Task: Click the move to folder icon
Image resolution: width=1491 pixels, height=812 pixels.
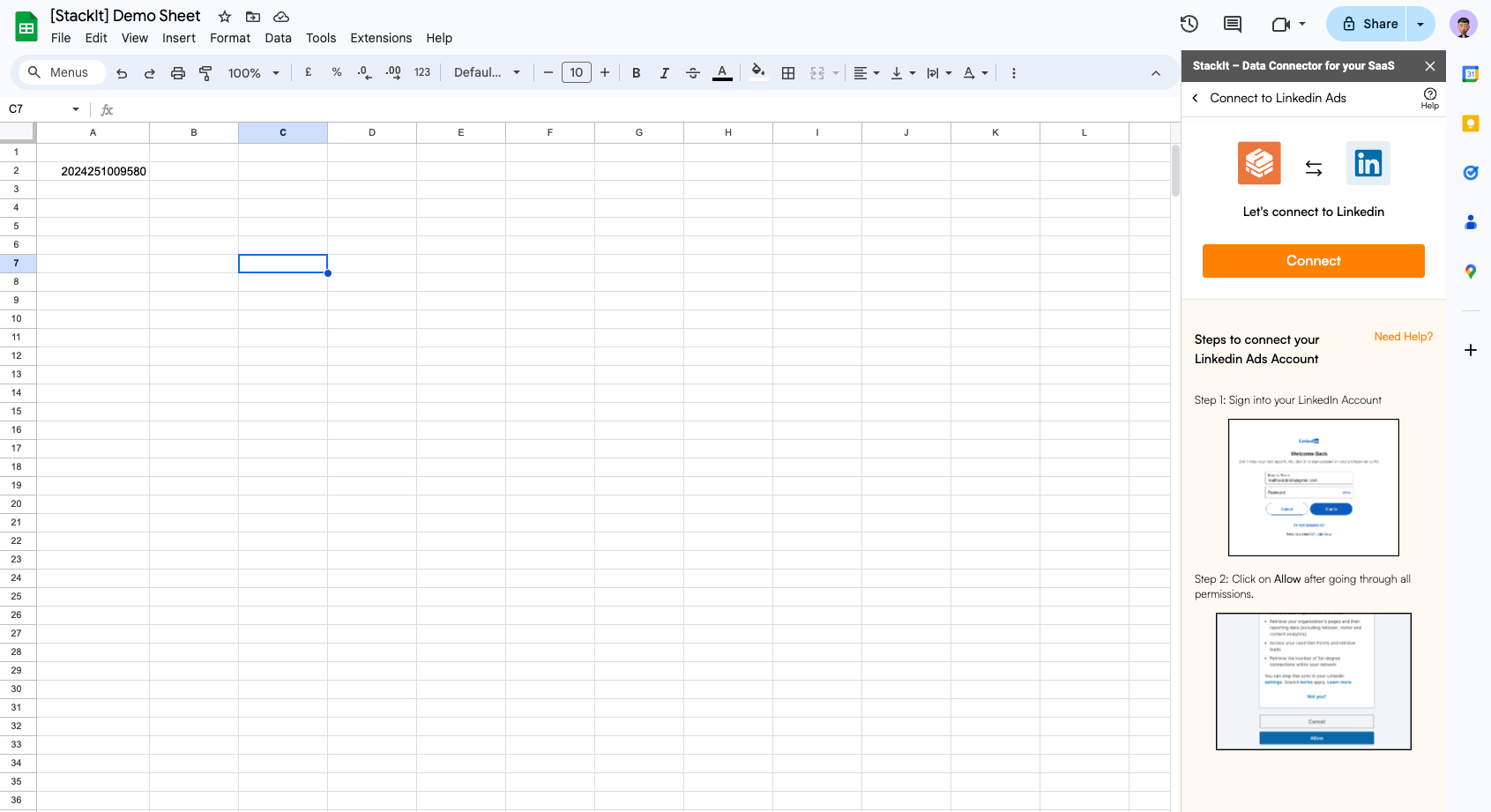Action: coord(253,17)
